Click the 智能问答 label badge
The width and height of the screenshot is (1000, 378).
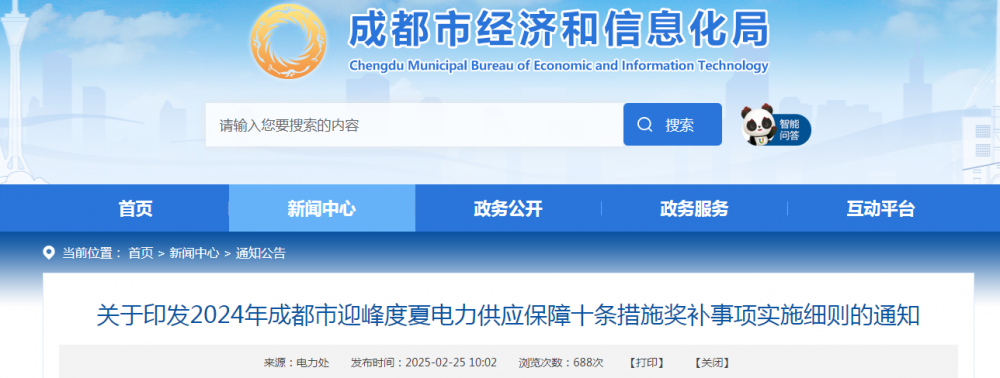(x=789, y=130)
